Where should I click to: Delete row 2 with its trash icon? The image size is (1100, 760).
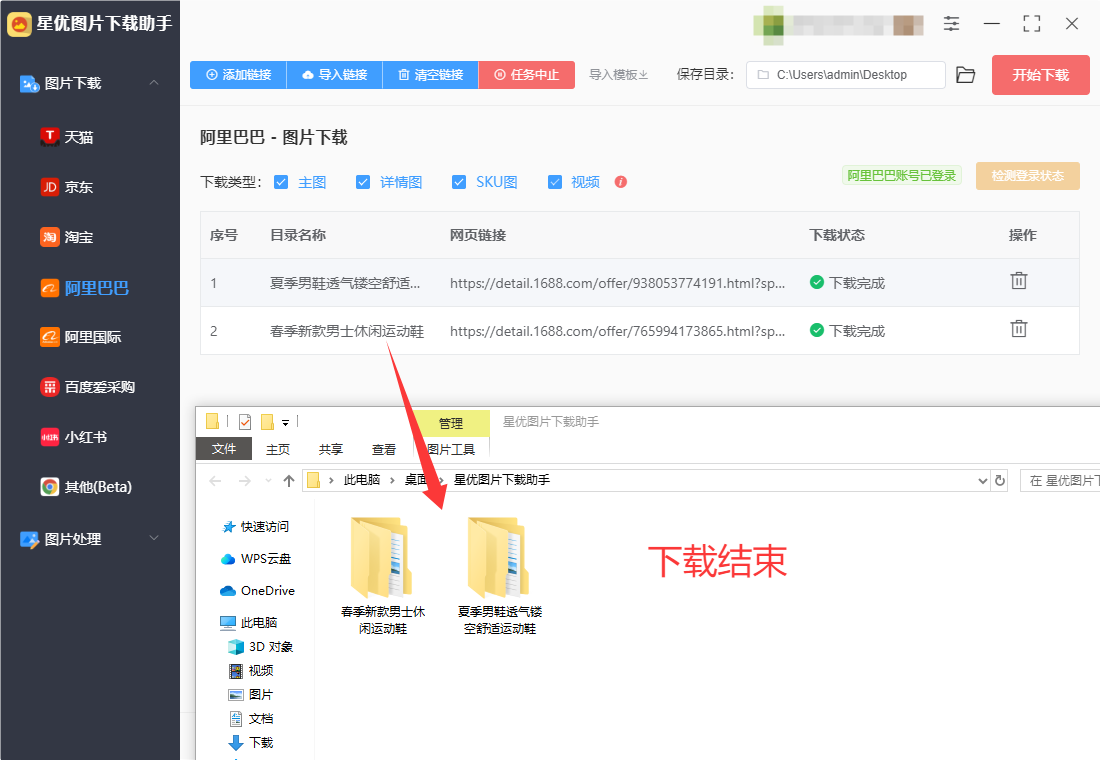[x=1019, y=328]
